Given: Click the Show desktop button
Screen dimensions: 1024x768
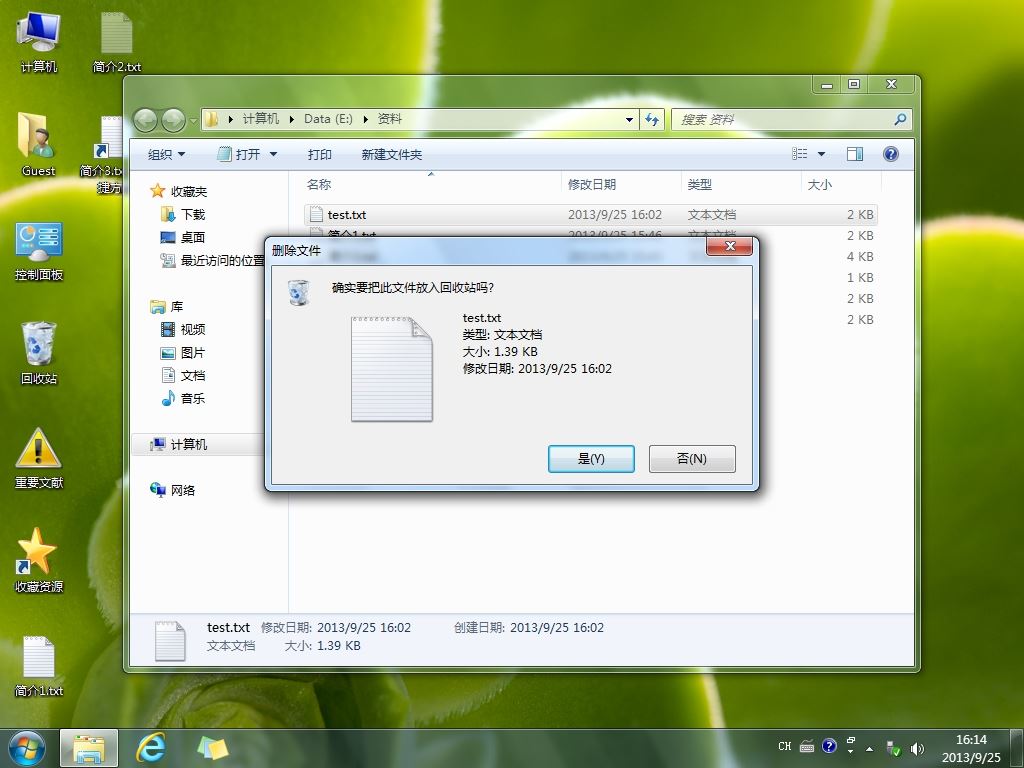Looking at the screenshot, I should [1017, 748].
